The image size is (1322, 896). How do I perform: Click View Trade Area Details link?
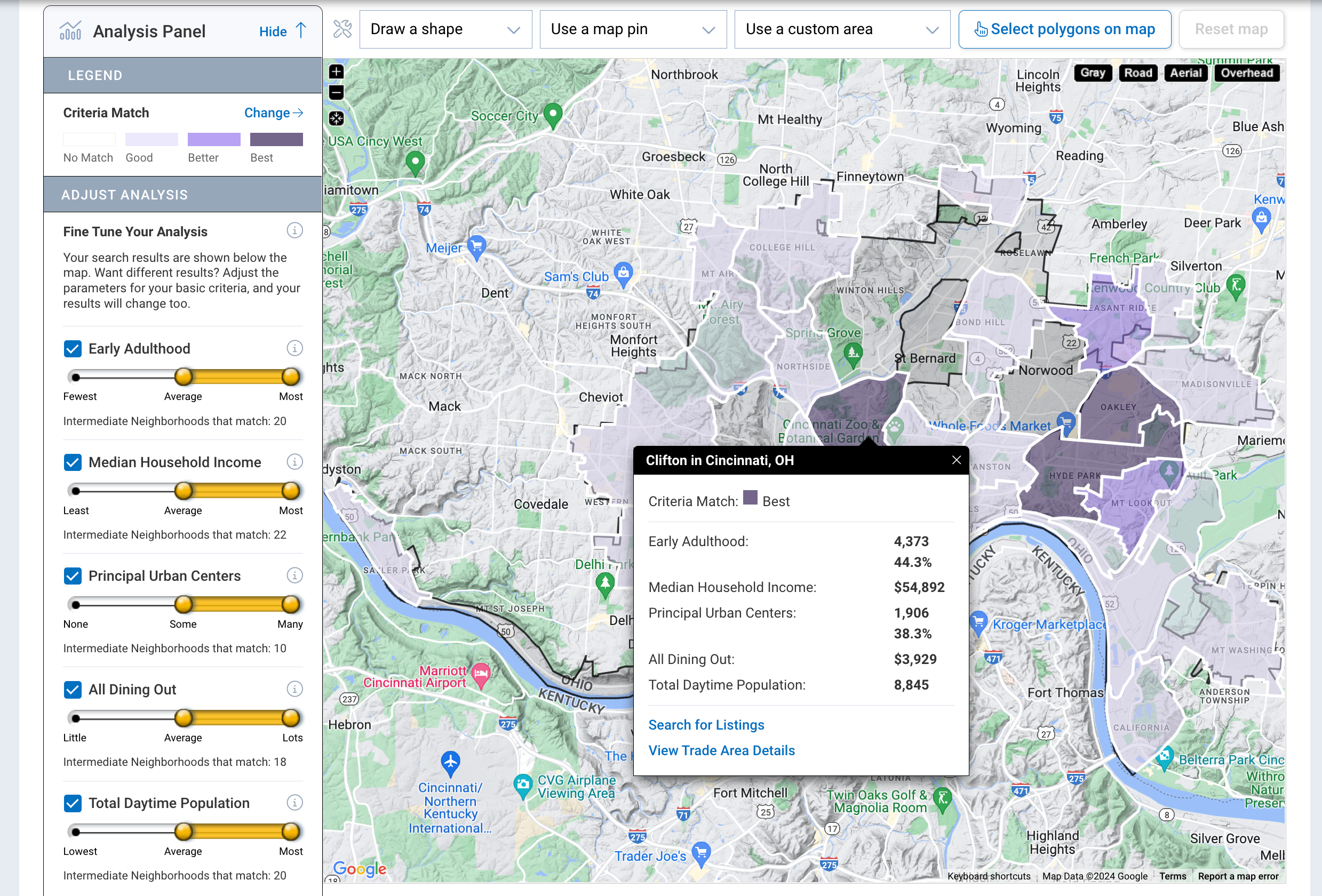click(x=721, y=750)
